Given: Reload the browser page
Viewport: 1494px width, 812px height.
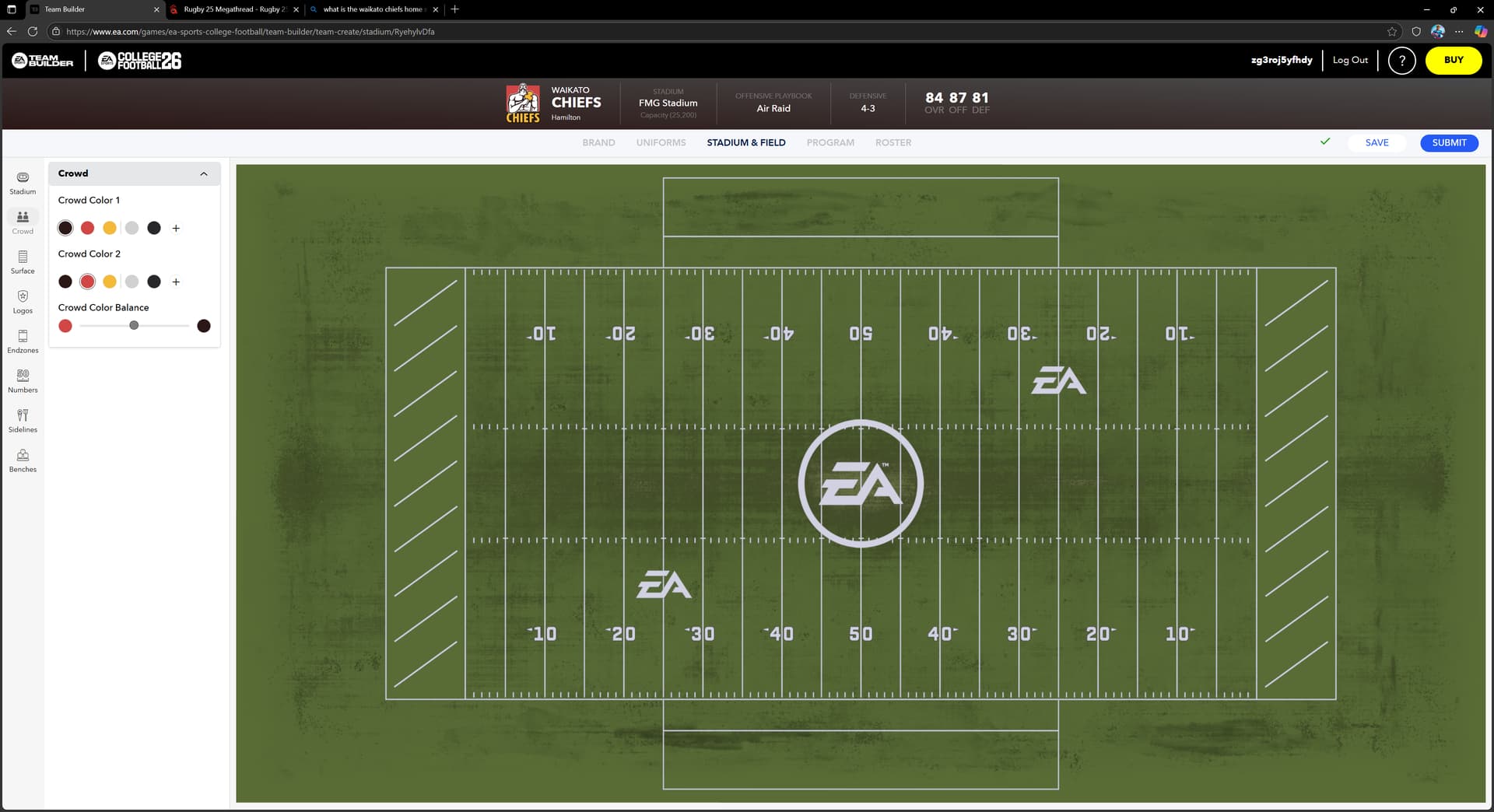Looking at the screenshot, I should pyautogui.click(x=33, y=31).
